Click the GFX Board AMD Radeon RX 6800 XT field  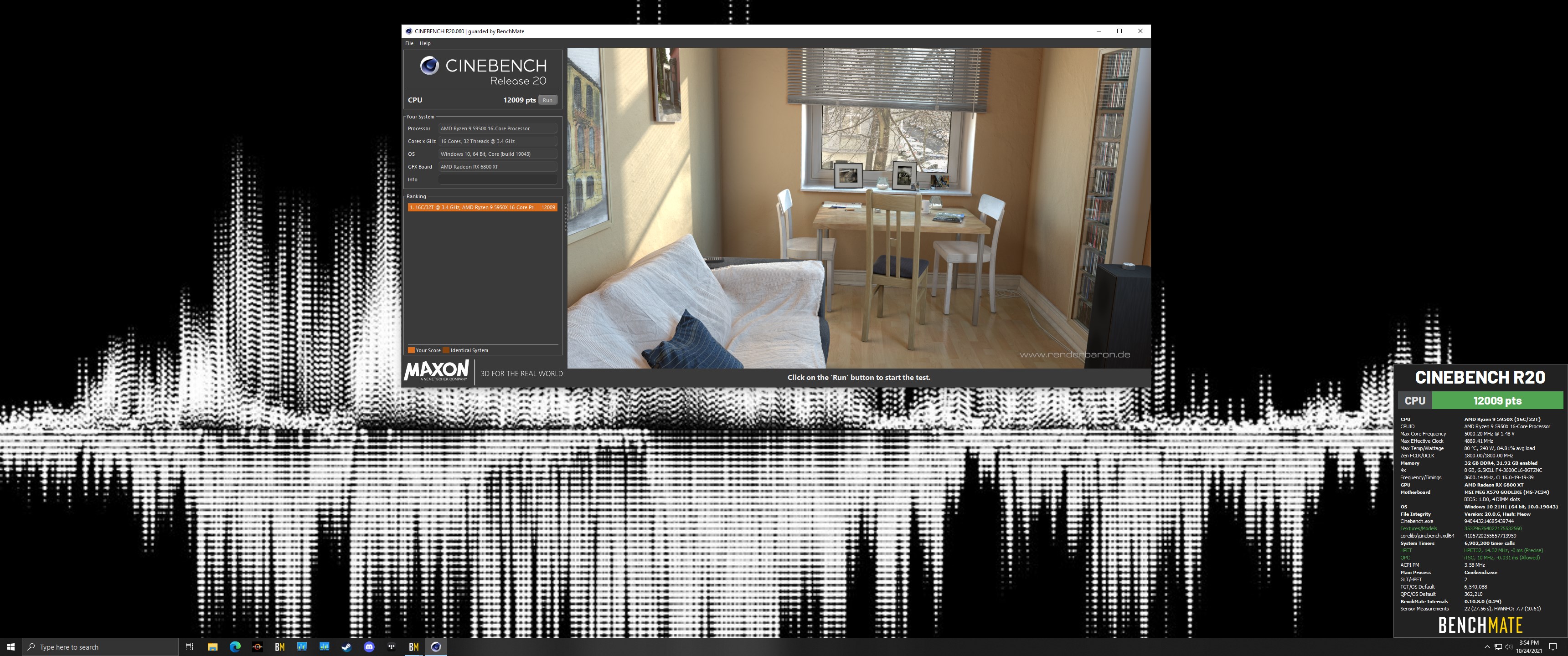pos(498,167)
